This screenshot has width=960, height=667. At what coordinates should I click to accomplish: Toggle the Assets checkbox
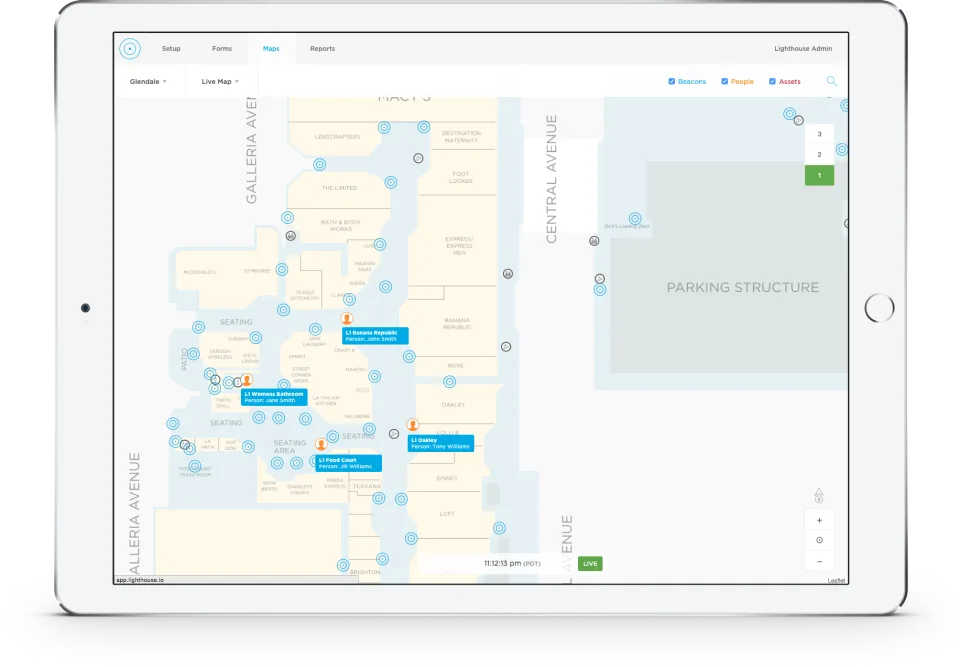[772, 81]
